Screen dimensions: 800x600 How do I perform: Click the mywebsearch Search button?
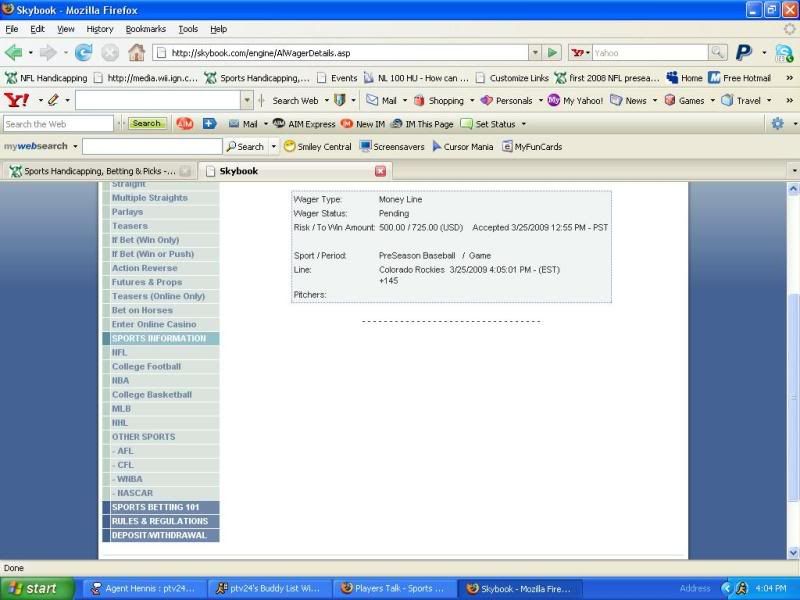[245, 146]
